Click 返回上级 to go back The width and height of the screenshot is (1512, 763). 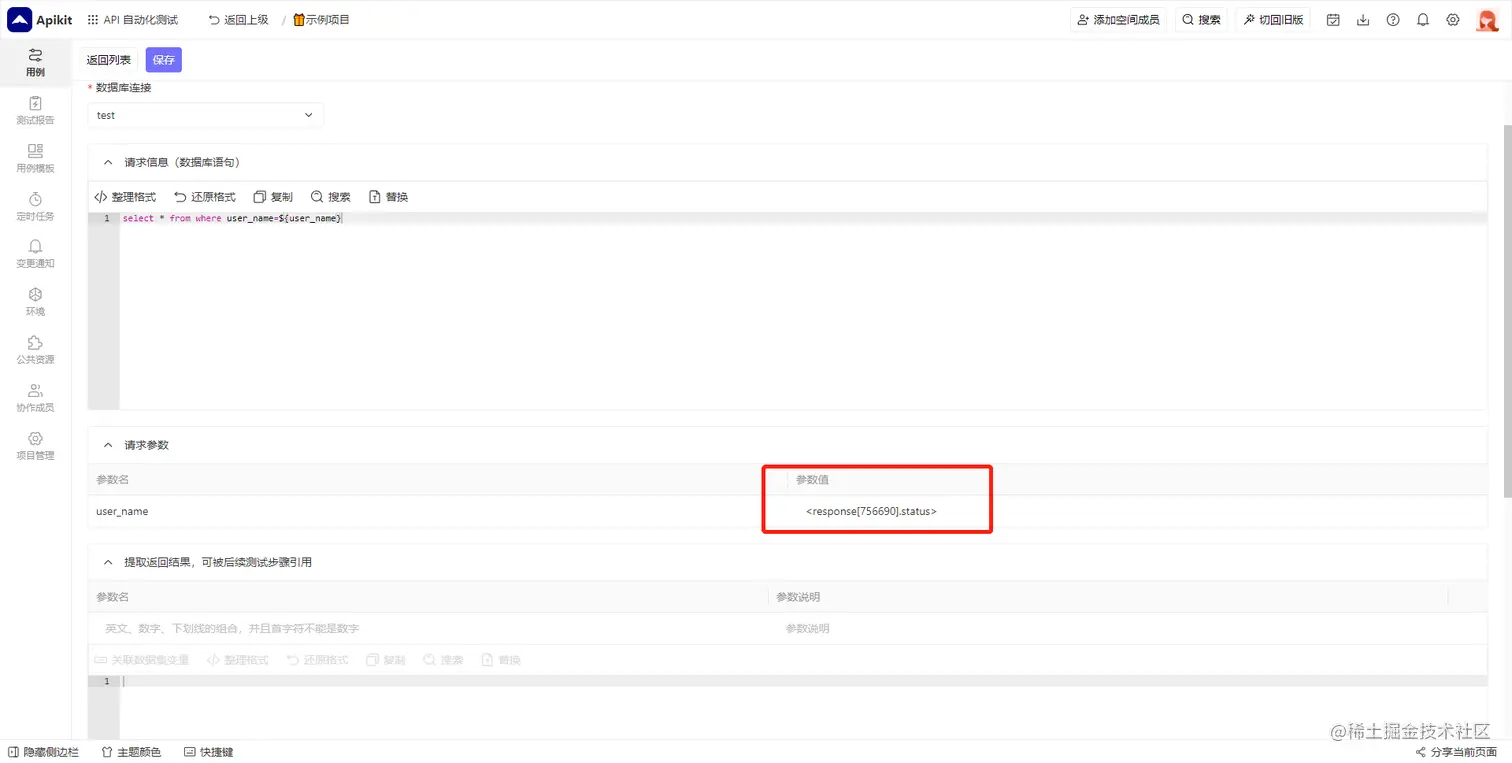click(238, 20)
